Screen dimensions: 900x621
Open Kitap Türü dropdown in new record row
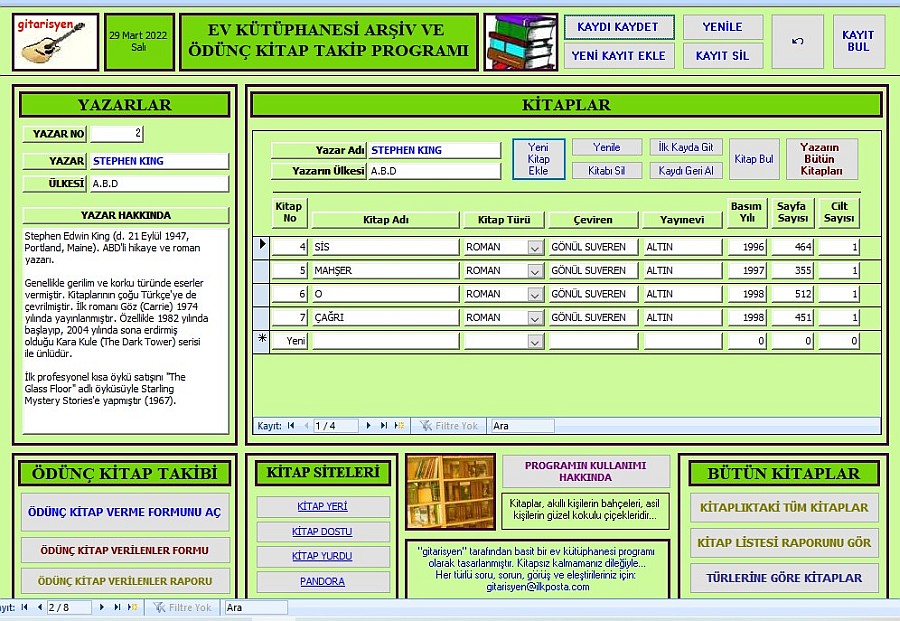click(534, 341)
